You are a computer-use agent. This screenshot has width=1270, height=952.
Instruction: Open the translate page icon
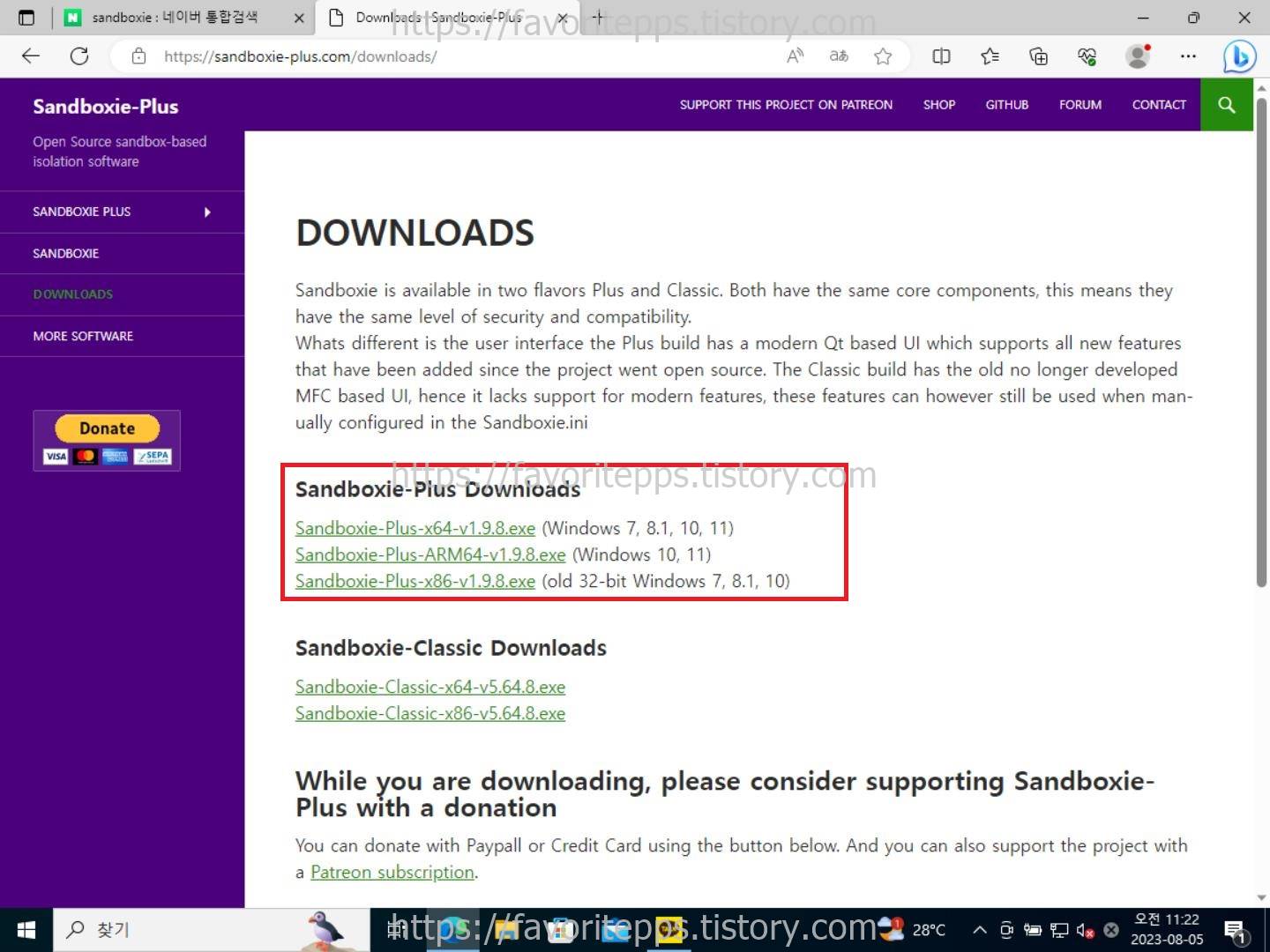[x=839, y=56]
